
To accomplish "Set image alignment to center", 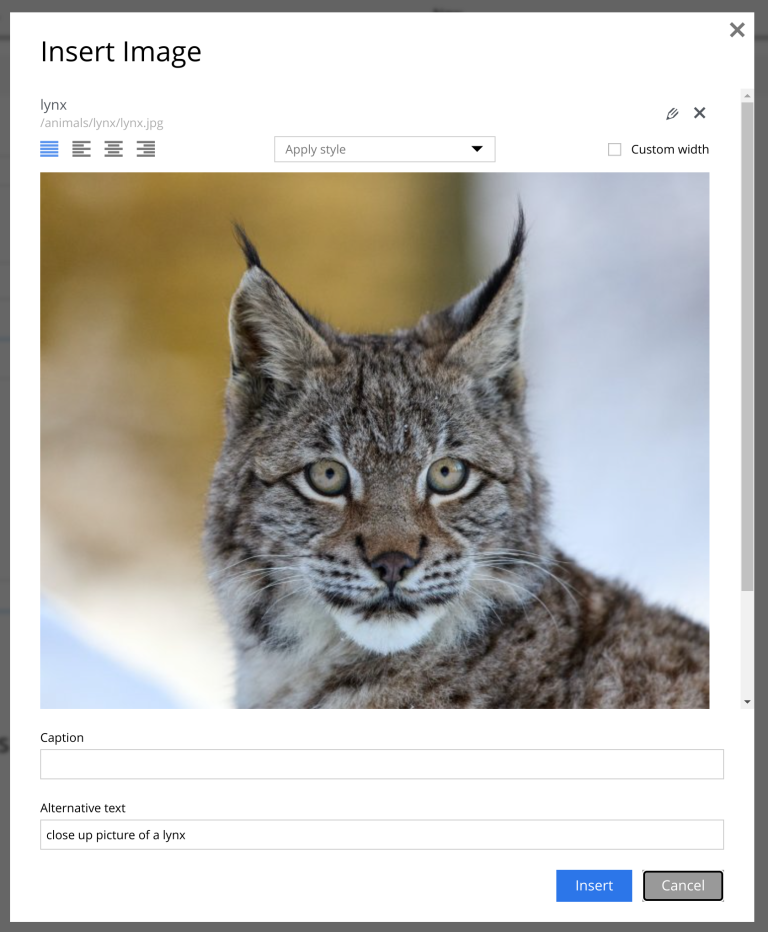I will pos(114,149).
